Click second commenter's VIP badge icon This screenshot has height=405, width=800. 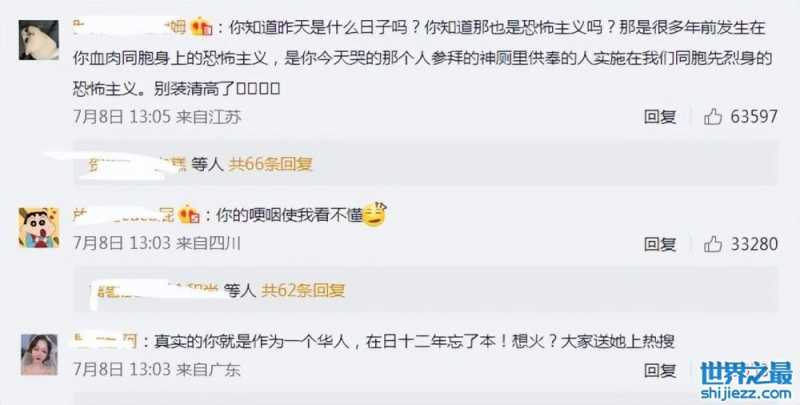tap(189, 215)
